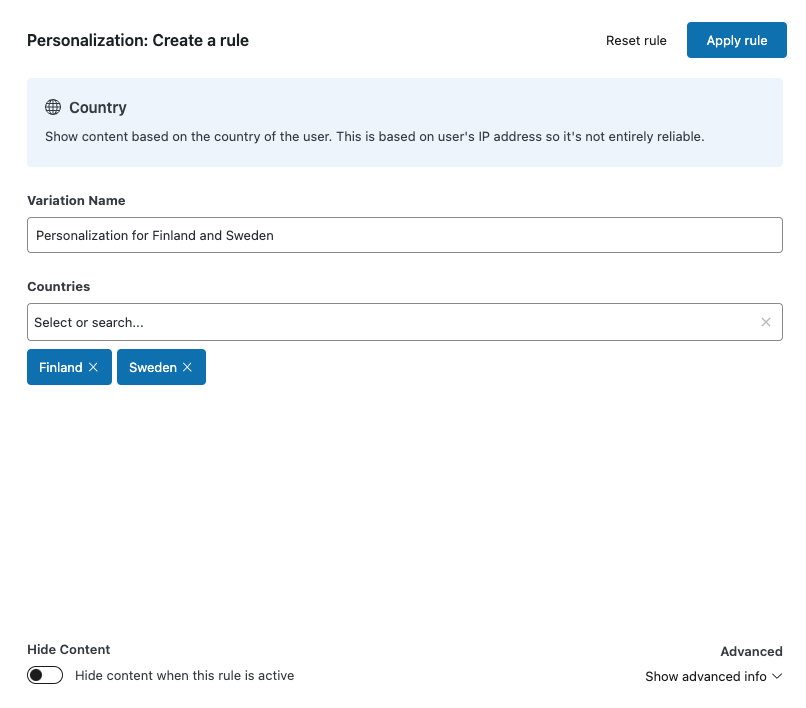806x708 pixels.
Task: Click the chevron next to Show advanced info
Action: tap(777, 676)
